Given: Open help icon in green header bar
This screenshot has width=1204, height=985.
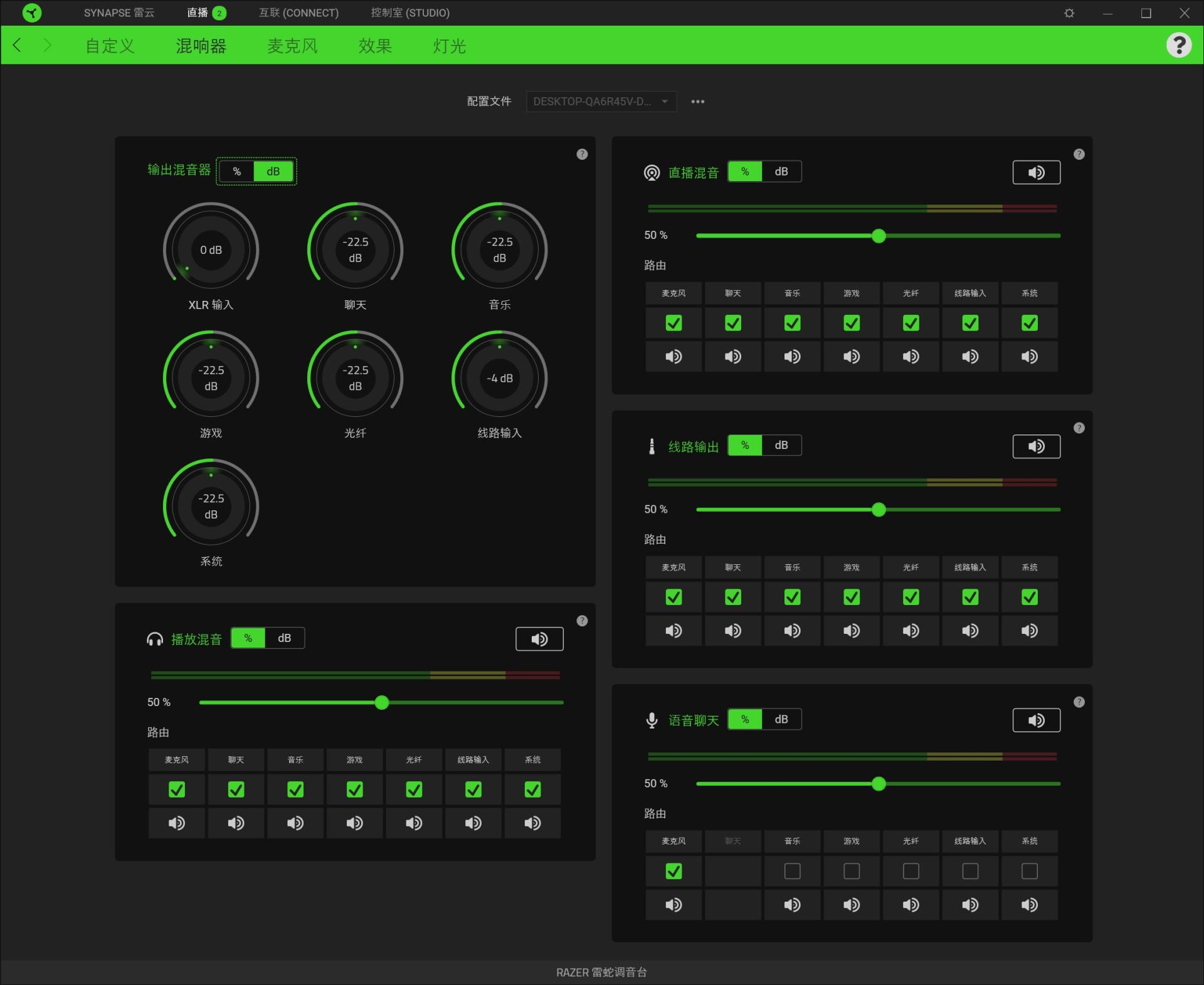Looking at the screenshot, I should [1178, 45].
